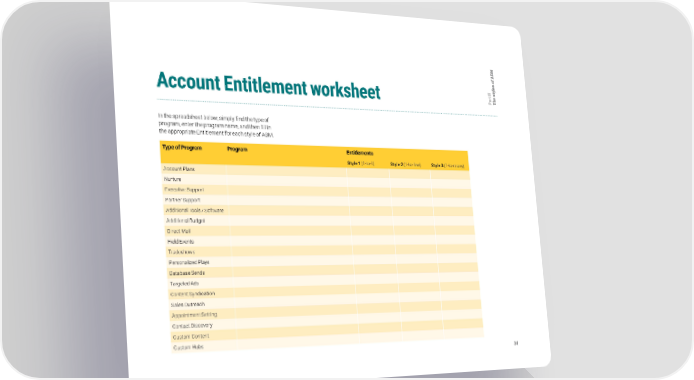Click the Database Sends row label
This screenshot has height=380, width=694.
187,273
